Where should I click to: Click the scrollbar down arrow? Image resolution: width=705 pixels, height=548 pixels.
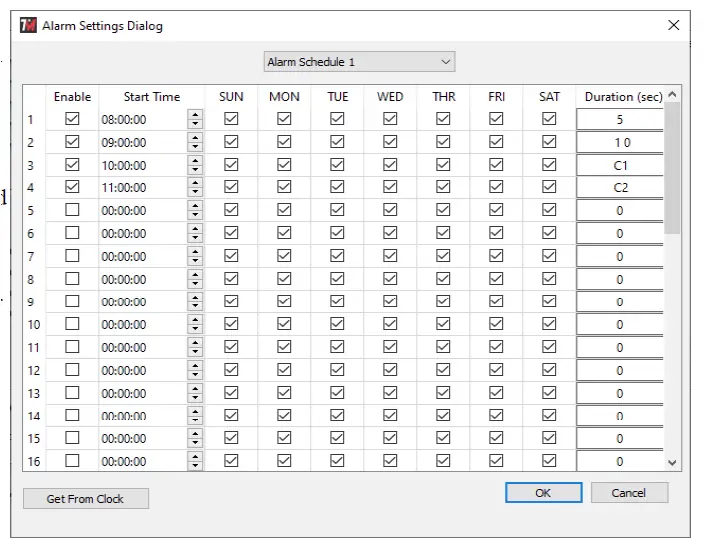(x=672, y=462)
